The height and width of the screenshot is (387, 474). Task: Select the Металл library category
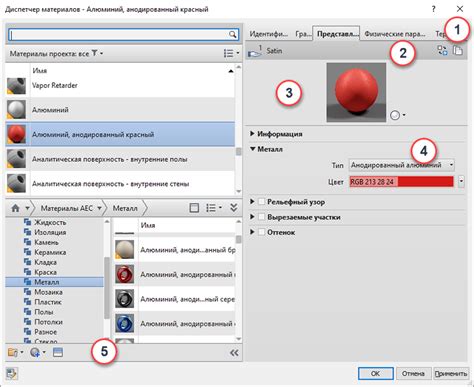[55, 282]
